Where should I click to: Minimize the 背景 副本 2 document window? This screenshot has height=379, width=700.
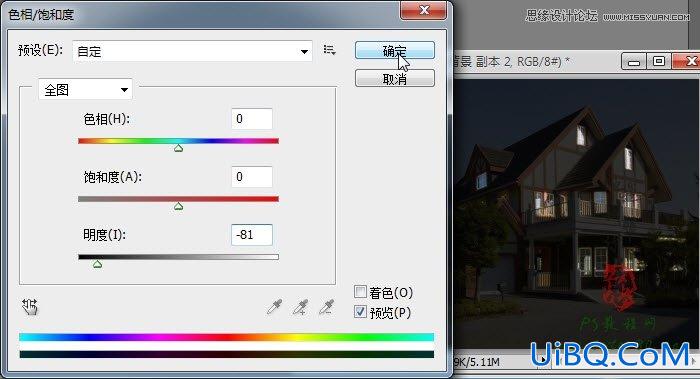click(633, 62)
